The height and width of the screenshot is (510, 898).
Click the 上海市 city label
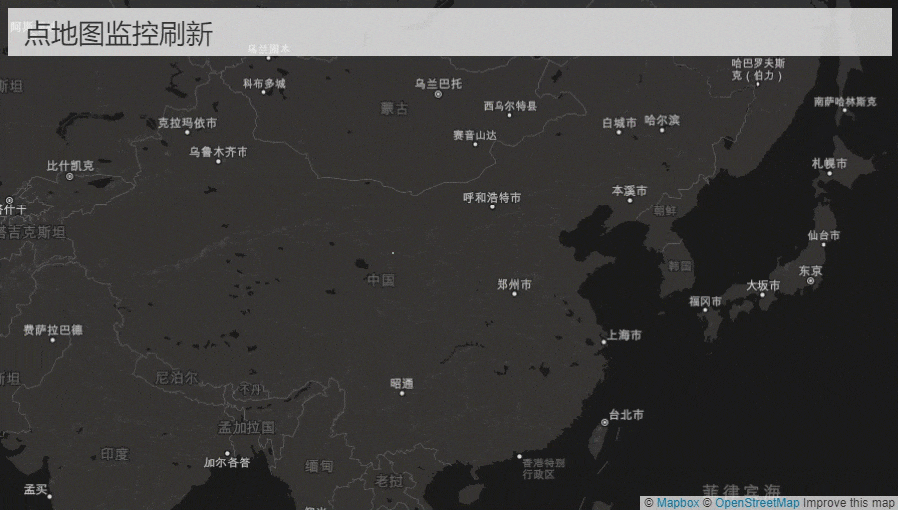pyautogui.click(x=624, y=335)
